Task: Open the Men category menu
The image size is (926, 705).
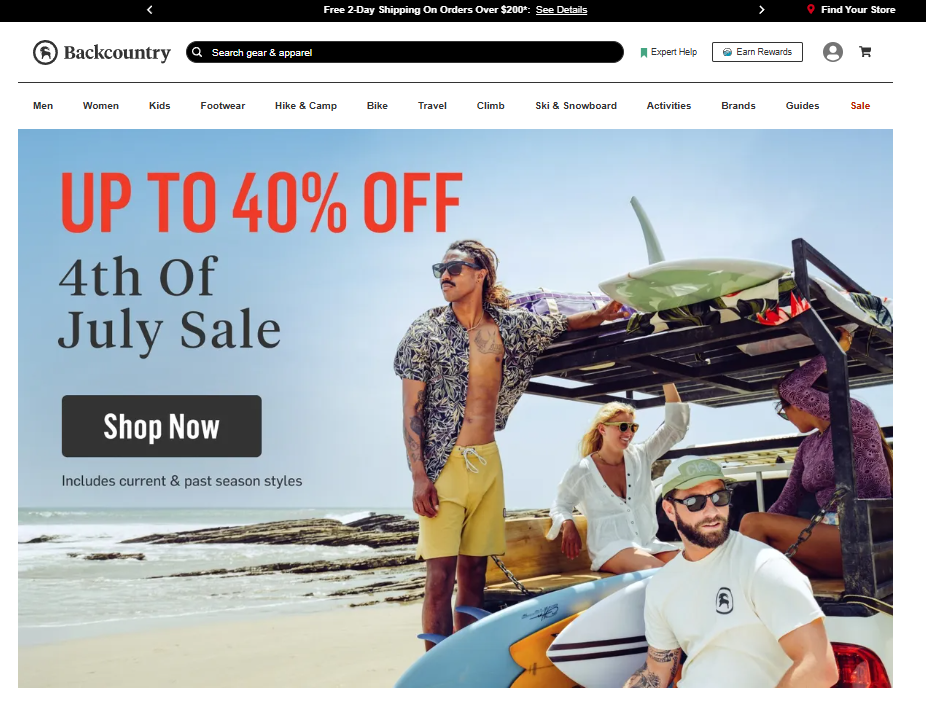Action: pyautogui.click(x=43, y=106)
